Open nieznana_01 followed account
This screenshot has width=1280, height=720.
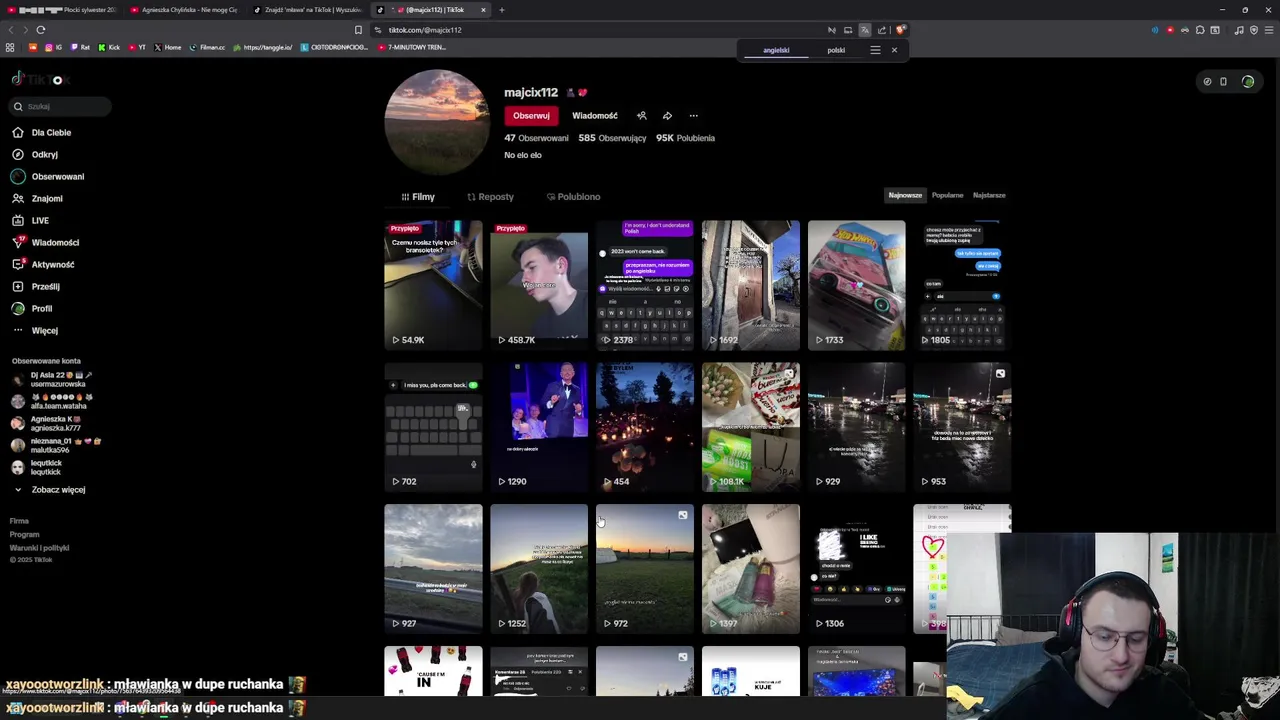(x=56, y=445)
